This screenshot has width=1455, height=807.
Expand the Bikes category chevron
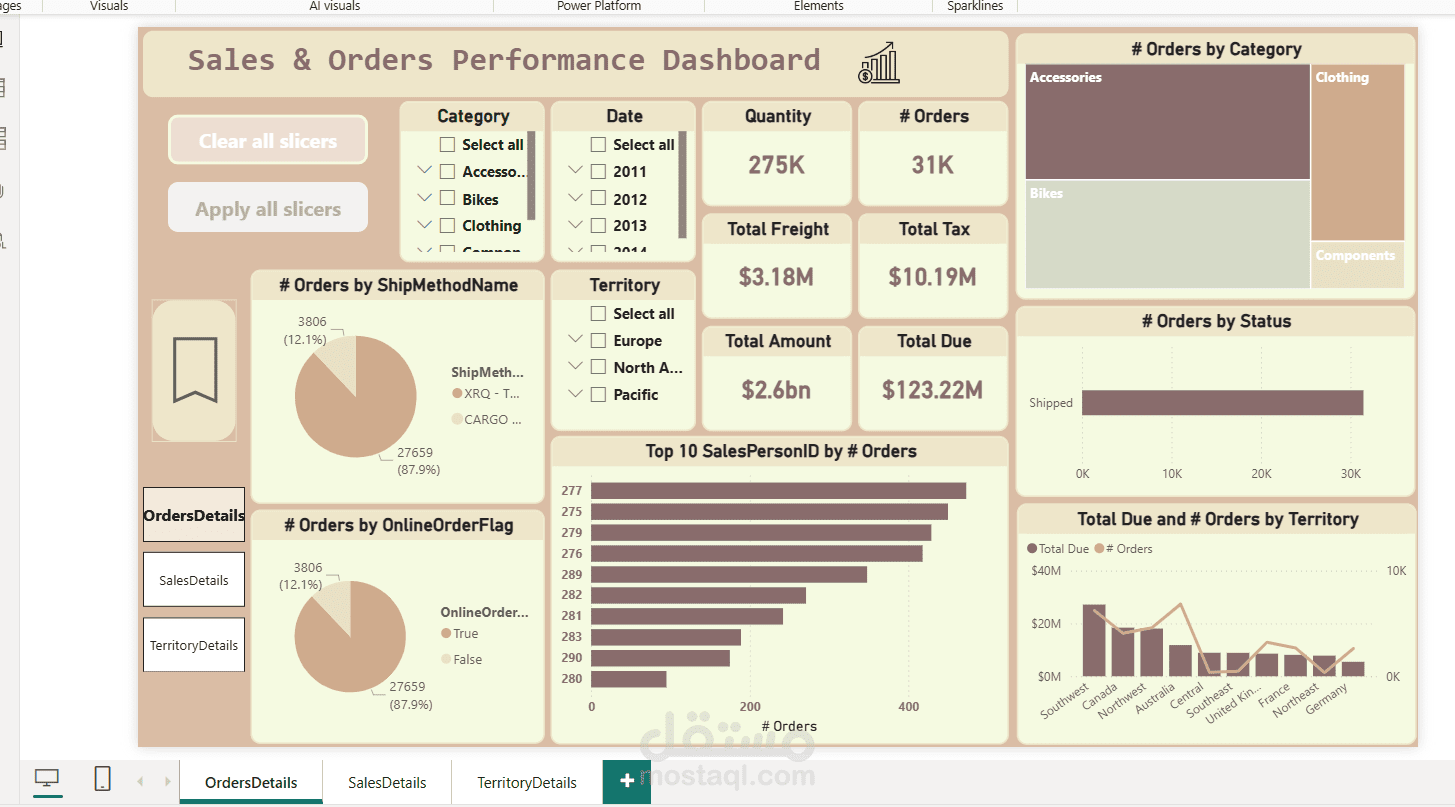tap(424, 198)
